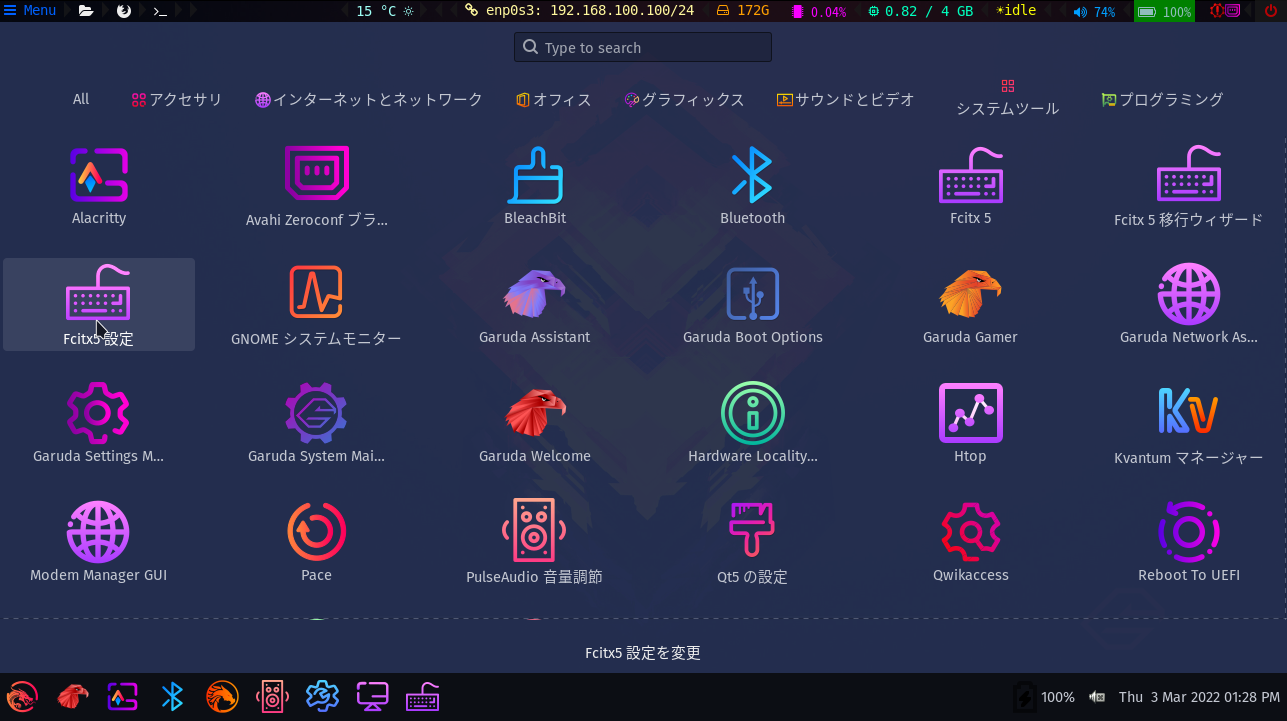Viewport: 1287px width, 721px height.
Task: Open Garuda Boot Options
Action: coord(752,306)
